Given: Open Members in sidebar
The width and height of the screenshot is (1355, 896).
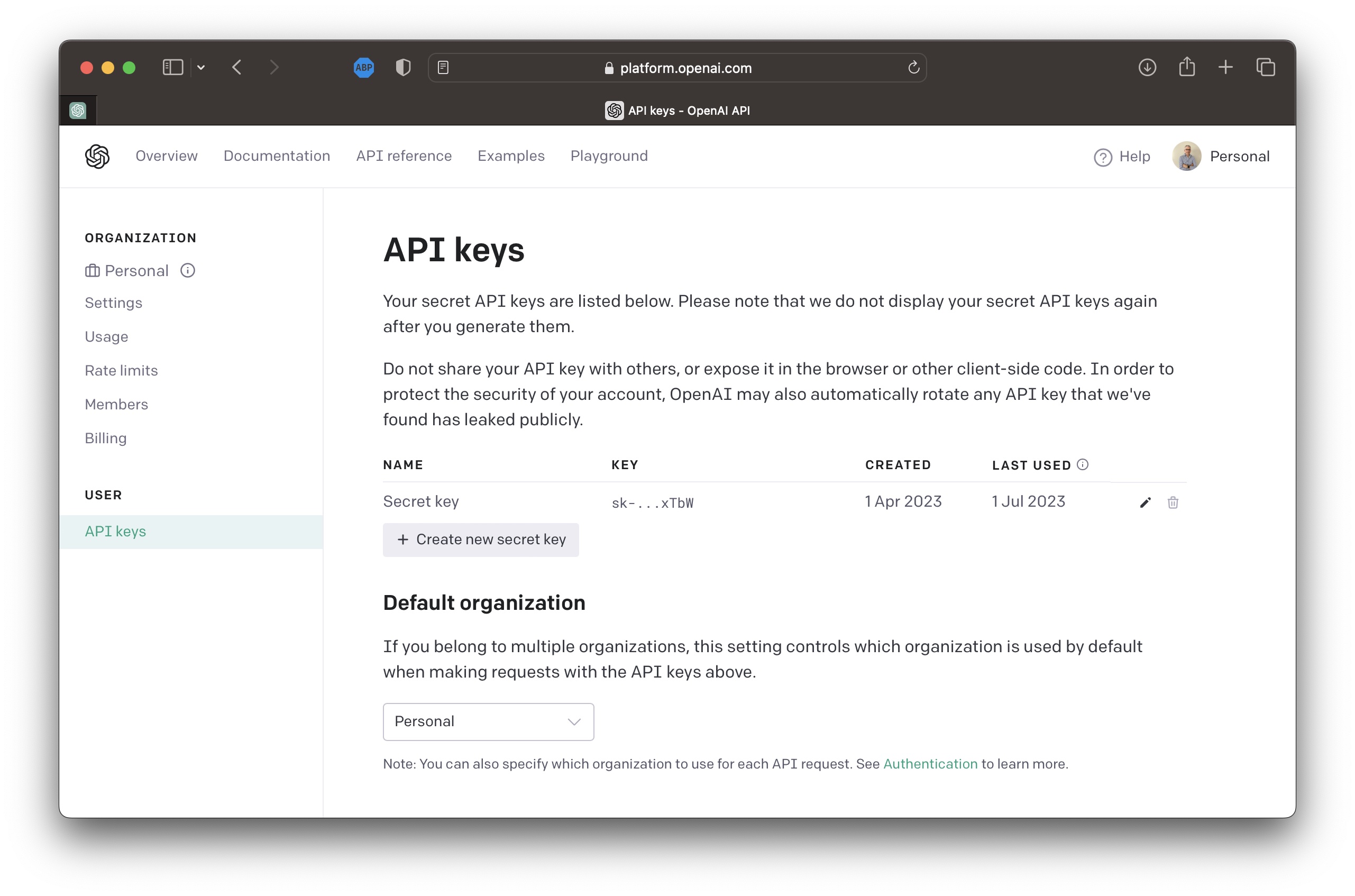Looking at the screenshot, I should 116,404.
